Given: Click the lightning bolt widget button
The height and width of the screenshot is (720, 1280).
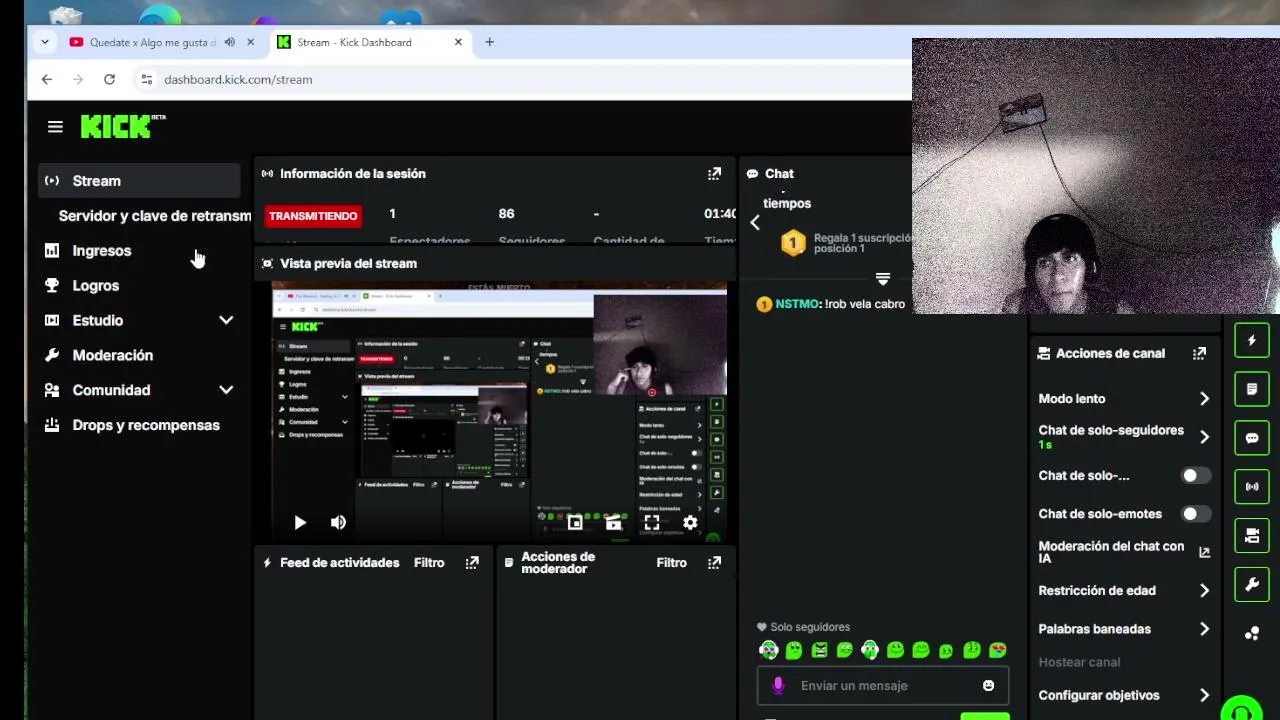Looking at the screenshot, I should [x=1252, y=341].
